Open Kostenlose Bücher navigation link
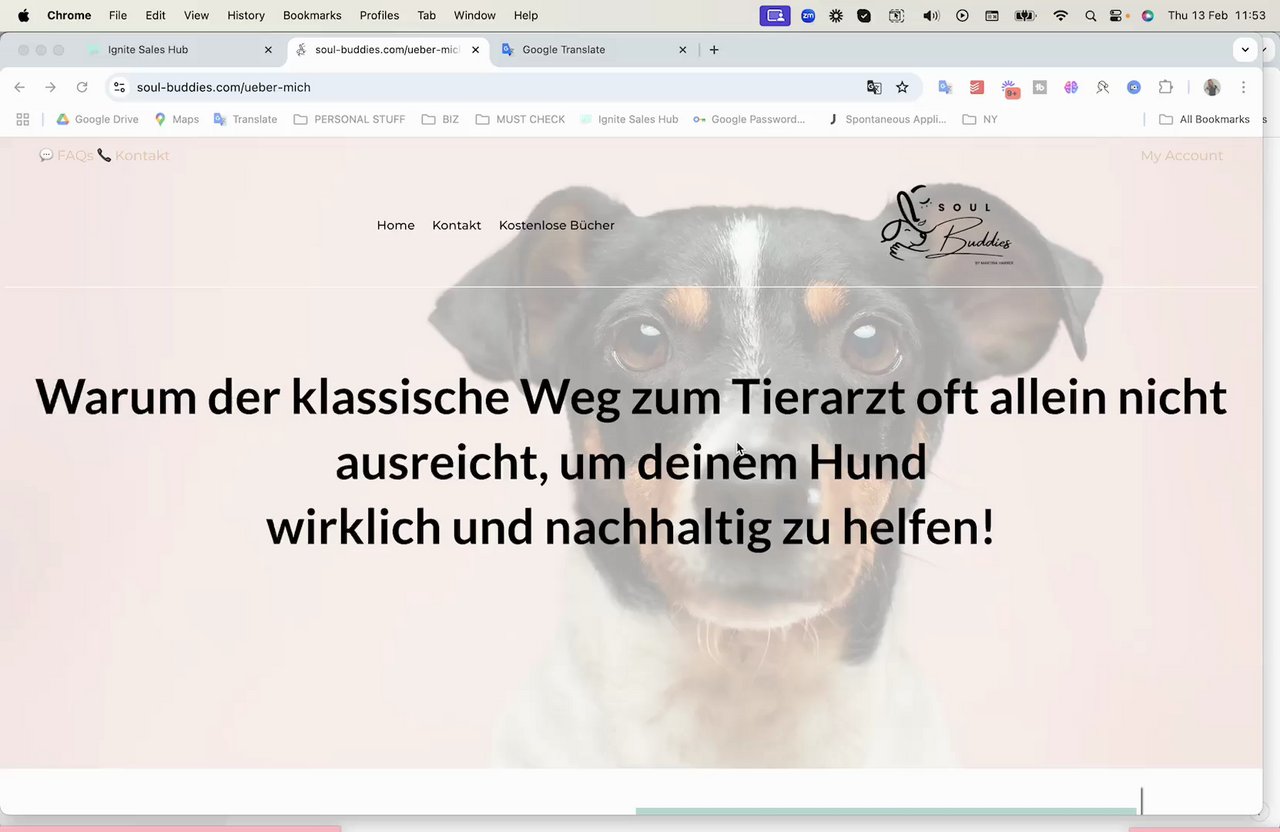This screenshot has height=832, width=1280. (x=557, y=225)
